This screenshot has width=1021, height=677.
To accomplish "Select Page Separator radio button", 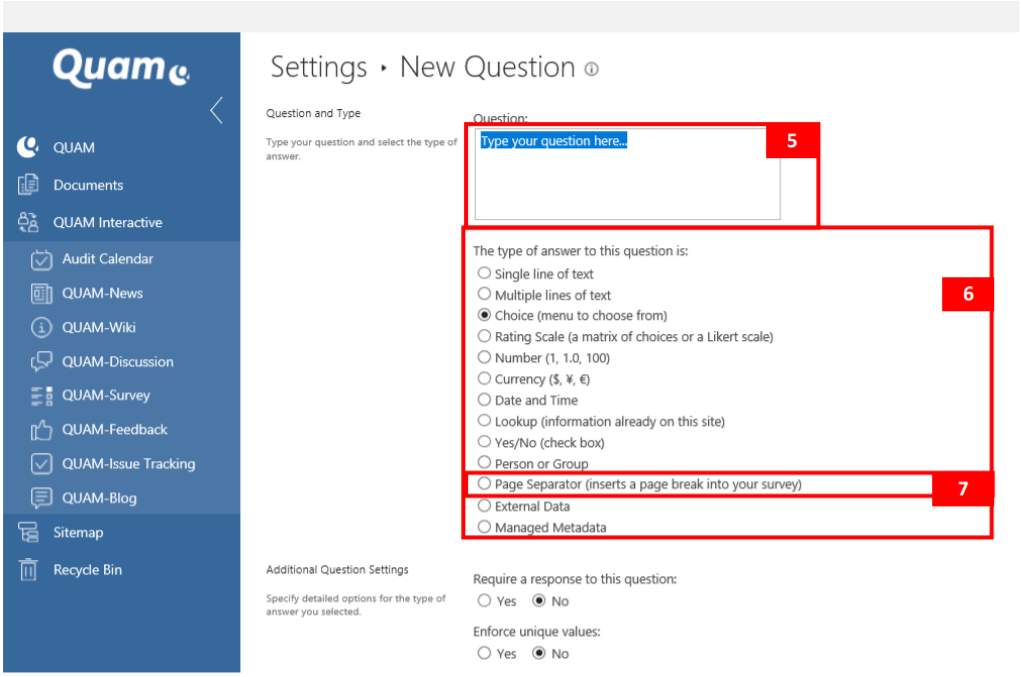I will pos(484,484).
